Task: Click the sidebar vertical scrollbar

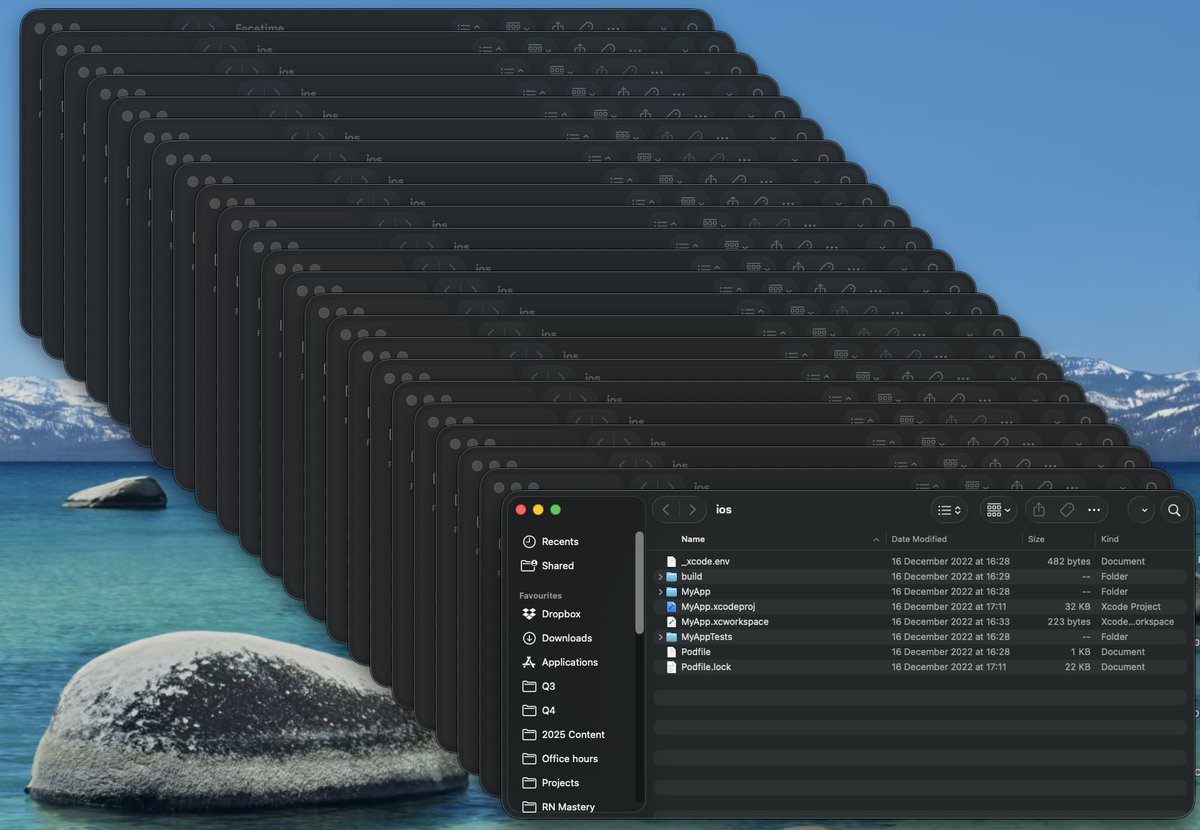Action: click(639, 582)
